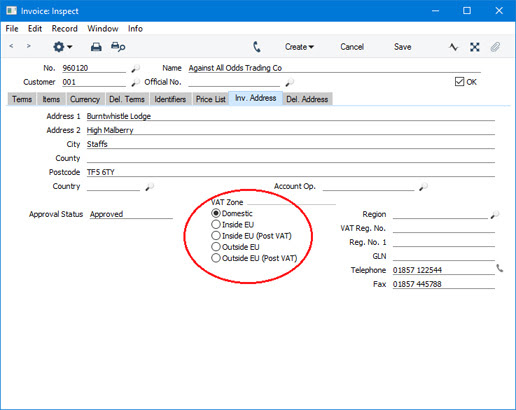Image resolution: width=516 pixels, height=410 pixels.
Task: Click the Account Op. field
Action: [368, 186]
